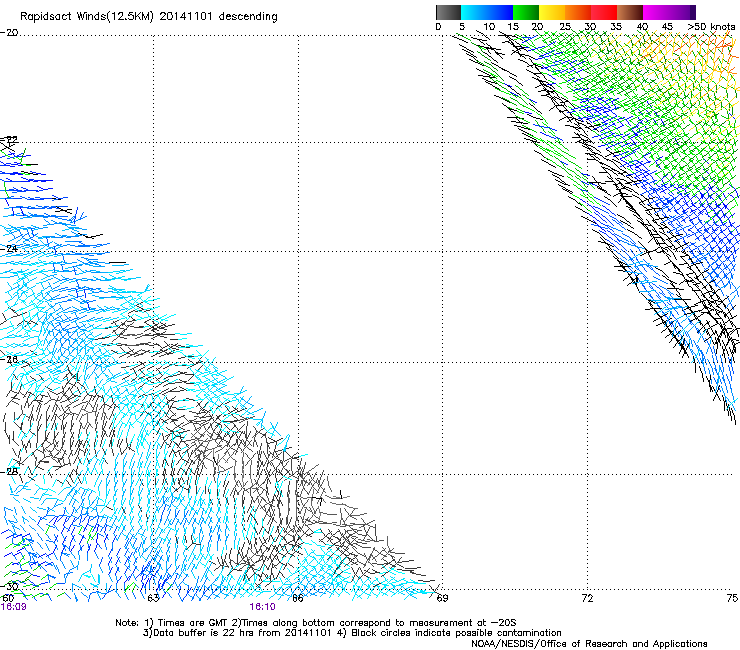740x650 pixels.
Task: Click the purple time stamp '16:09'
Action: click(x=13, y=607)
